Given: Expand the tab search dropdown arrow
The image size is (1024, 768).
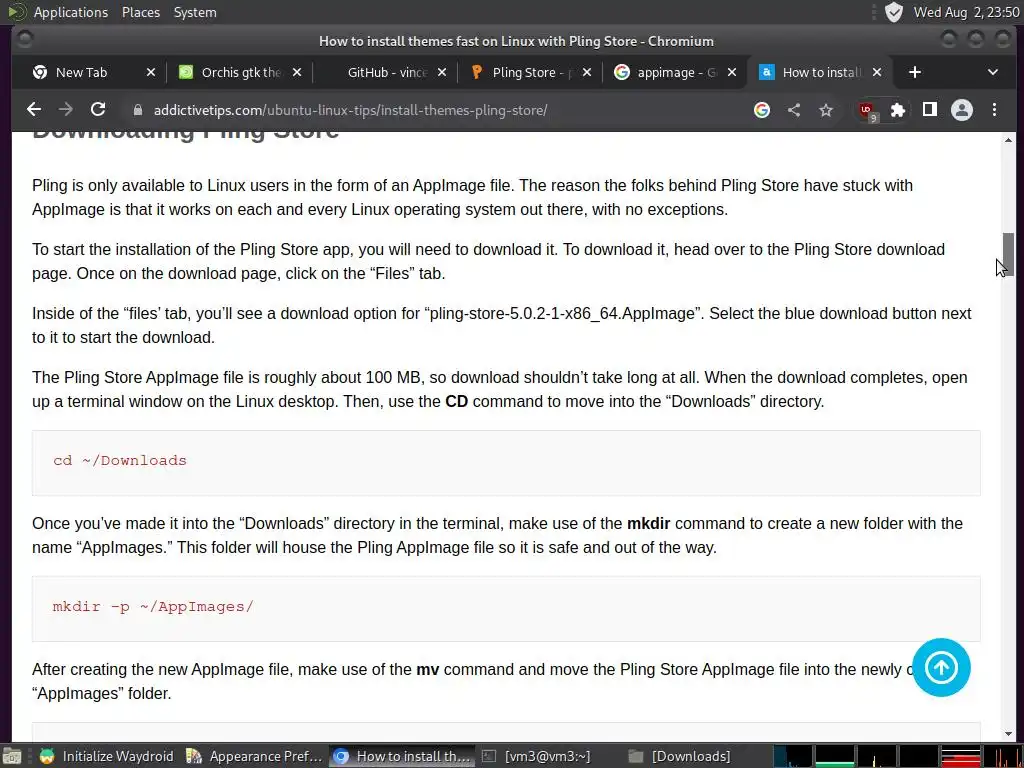Looking at the screenshot, I should point(993,72).
